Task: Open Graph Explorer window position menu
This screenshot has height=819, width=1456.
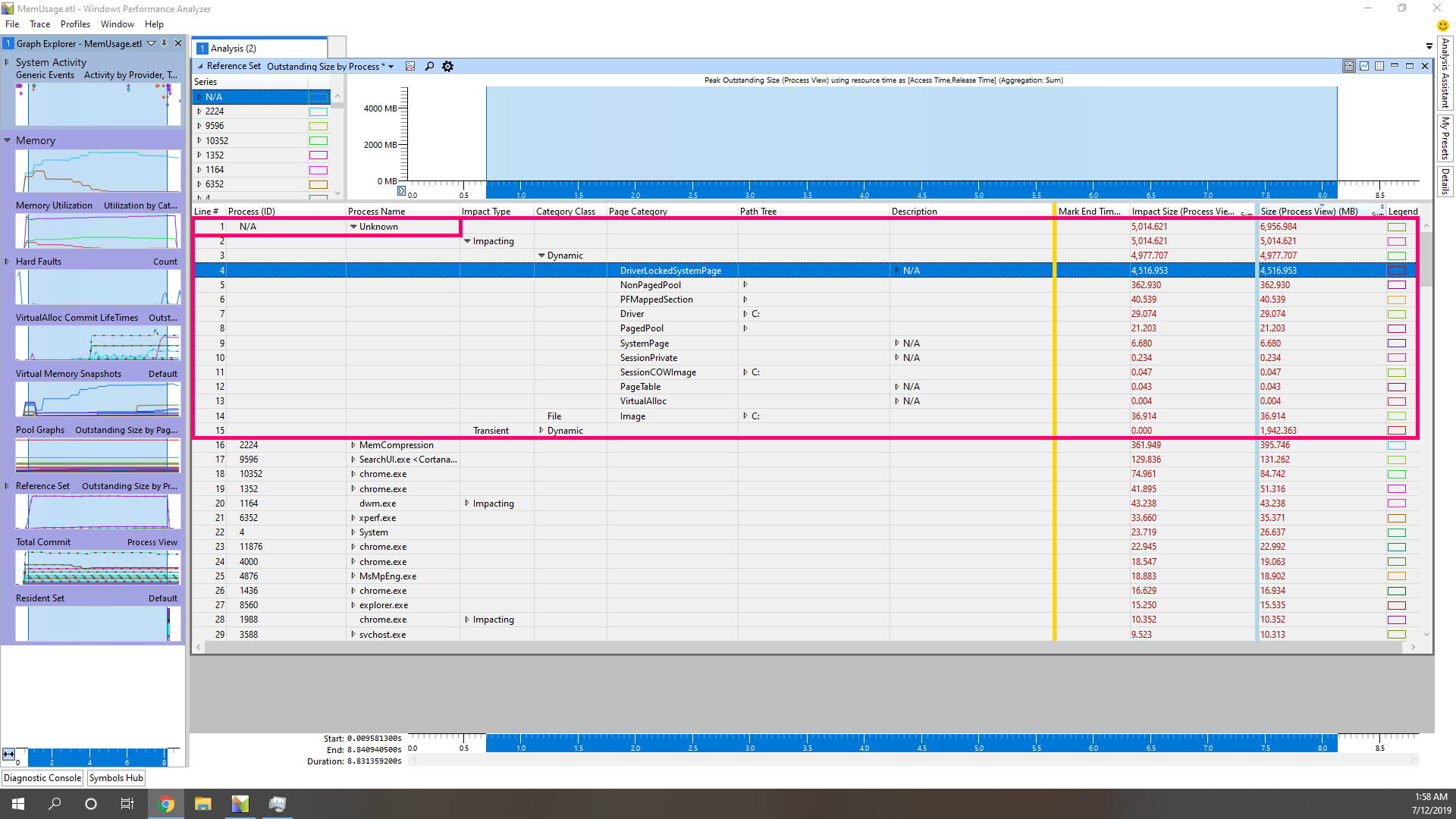Action: click(x=151, y=43)
